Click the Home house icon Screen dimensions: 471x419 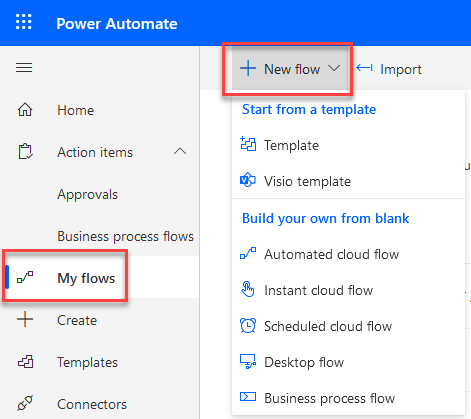[25, 110]
